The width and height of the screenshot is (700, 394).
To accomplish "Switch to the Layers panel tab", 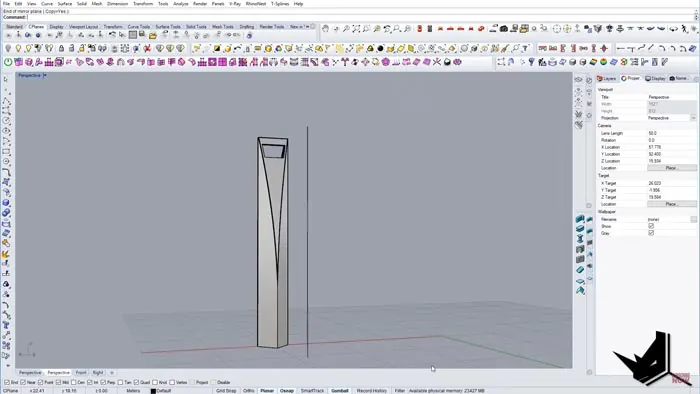I will (x=607, y=79).
